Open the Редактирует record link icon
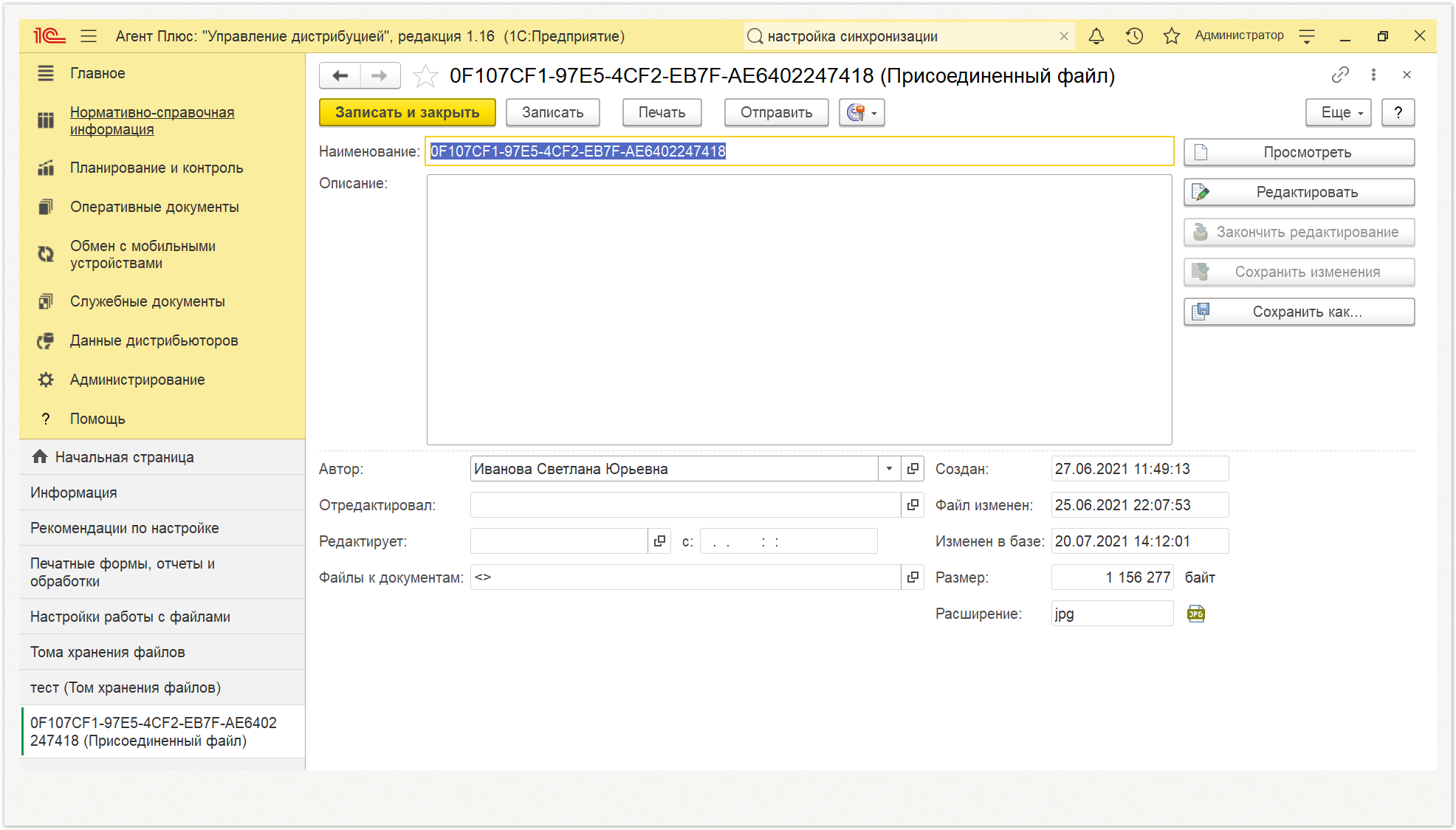The image size is (1456, 830). [x=659, y=541]
